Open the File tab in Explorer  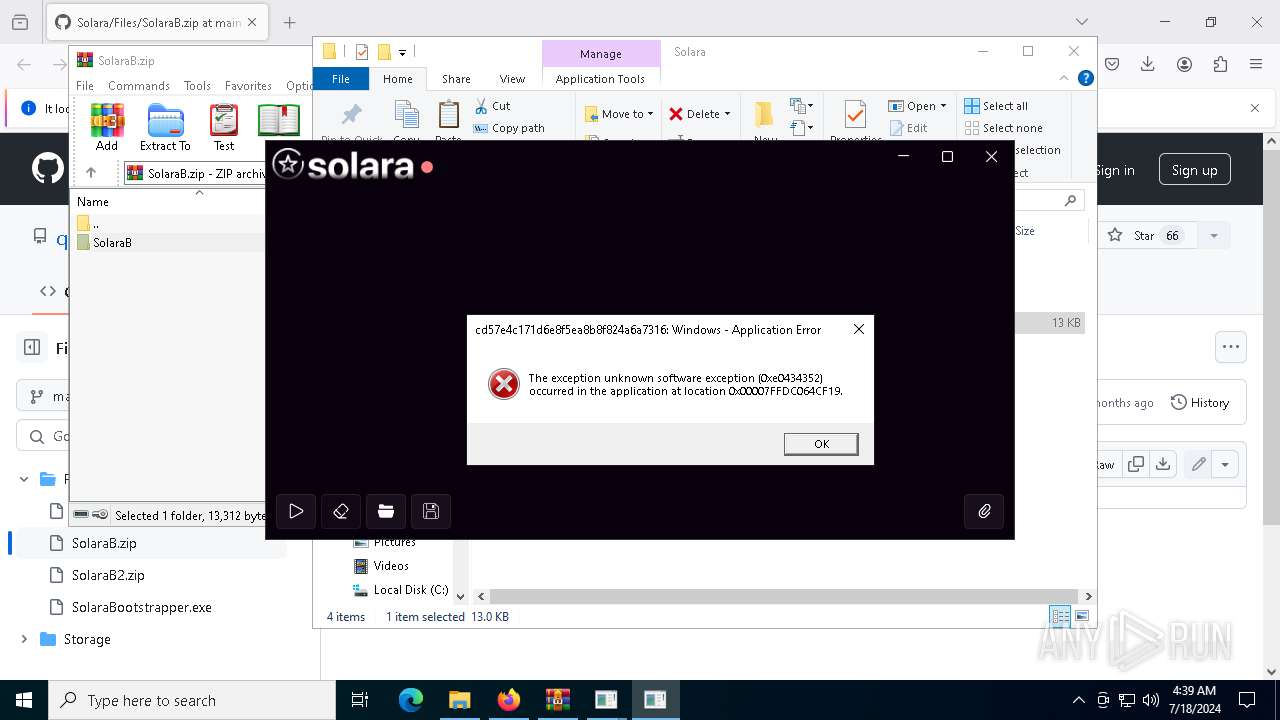(x=341, y=79)
